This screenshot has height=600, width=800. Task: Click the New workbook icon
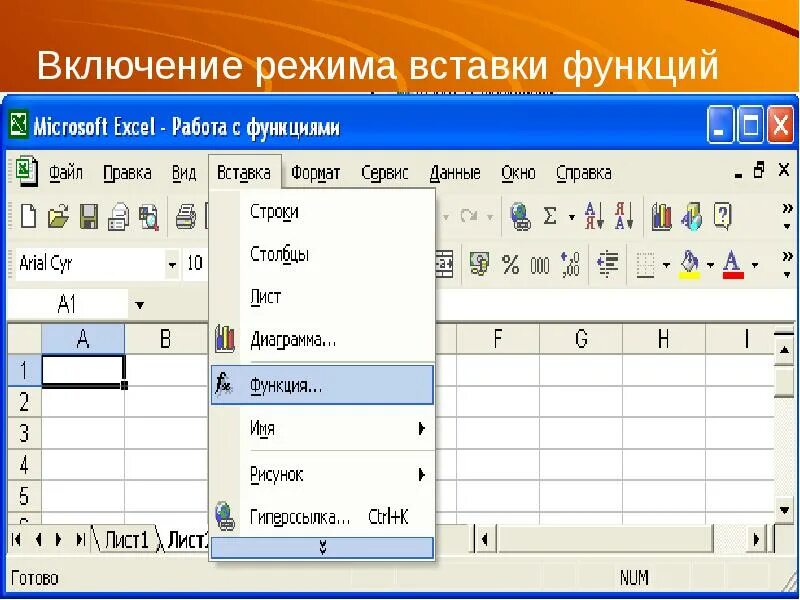pyautogui.click(x=29, y=216)
